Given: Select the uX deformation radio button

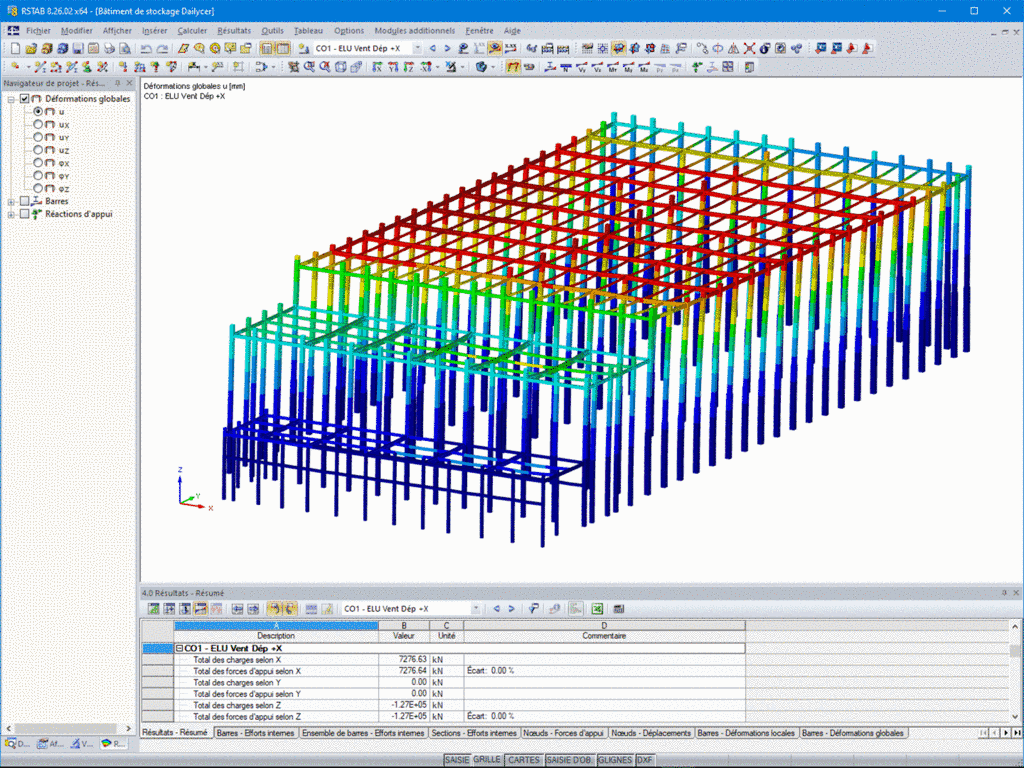Looking at the screenshot, I should point(38,124).
